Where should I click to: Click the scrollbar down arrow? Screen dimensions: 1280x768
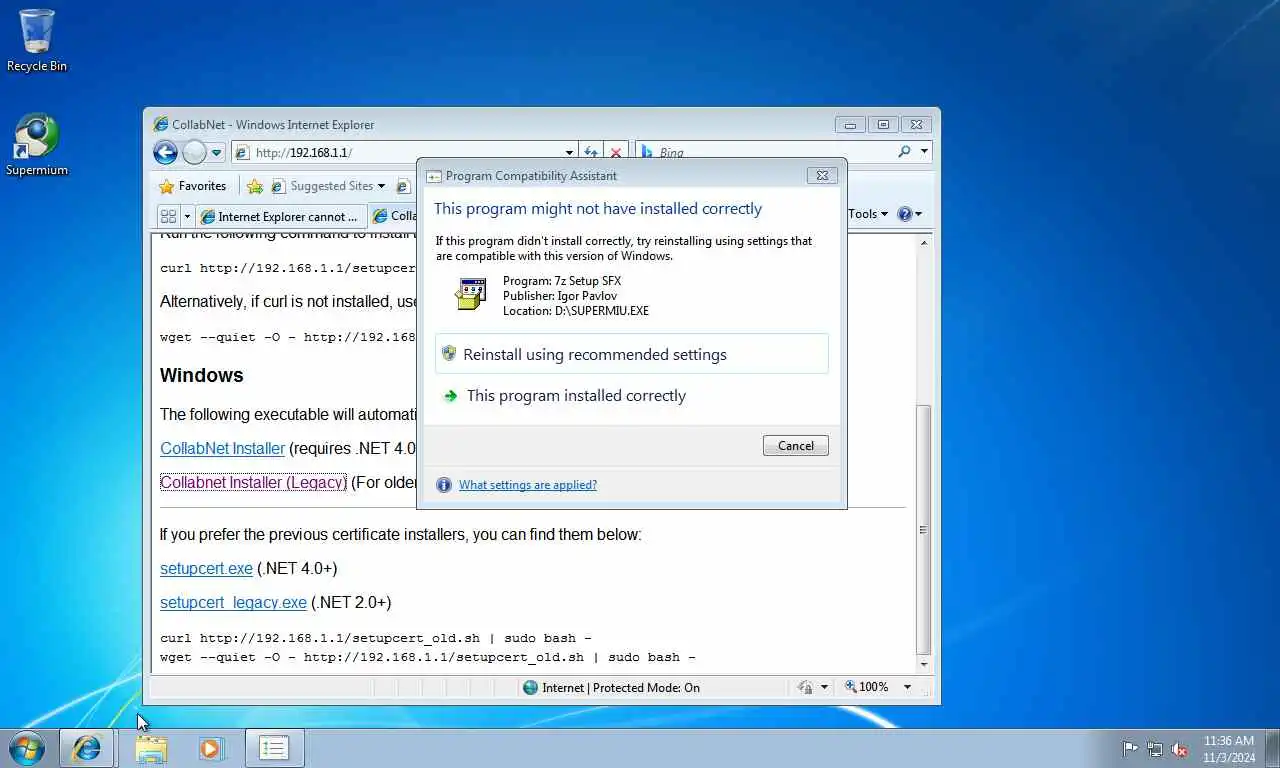(923, 665)
